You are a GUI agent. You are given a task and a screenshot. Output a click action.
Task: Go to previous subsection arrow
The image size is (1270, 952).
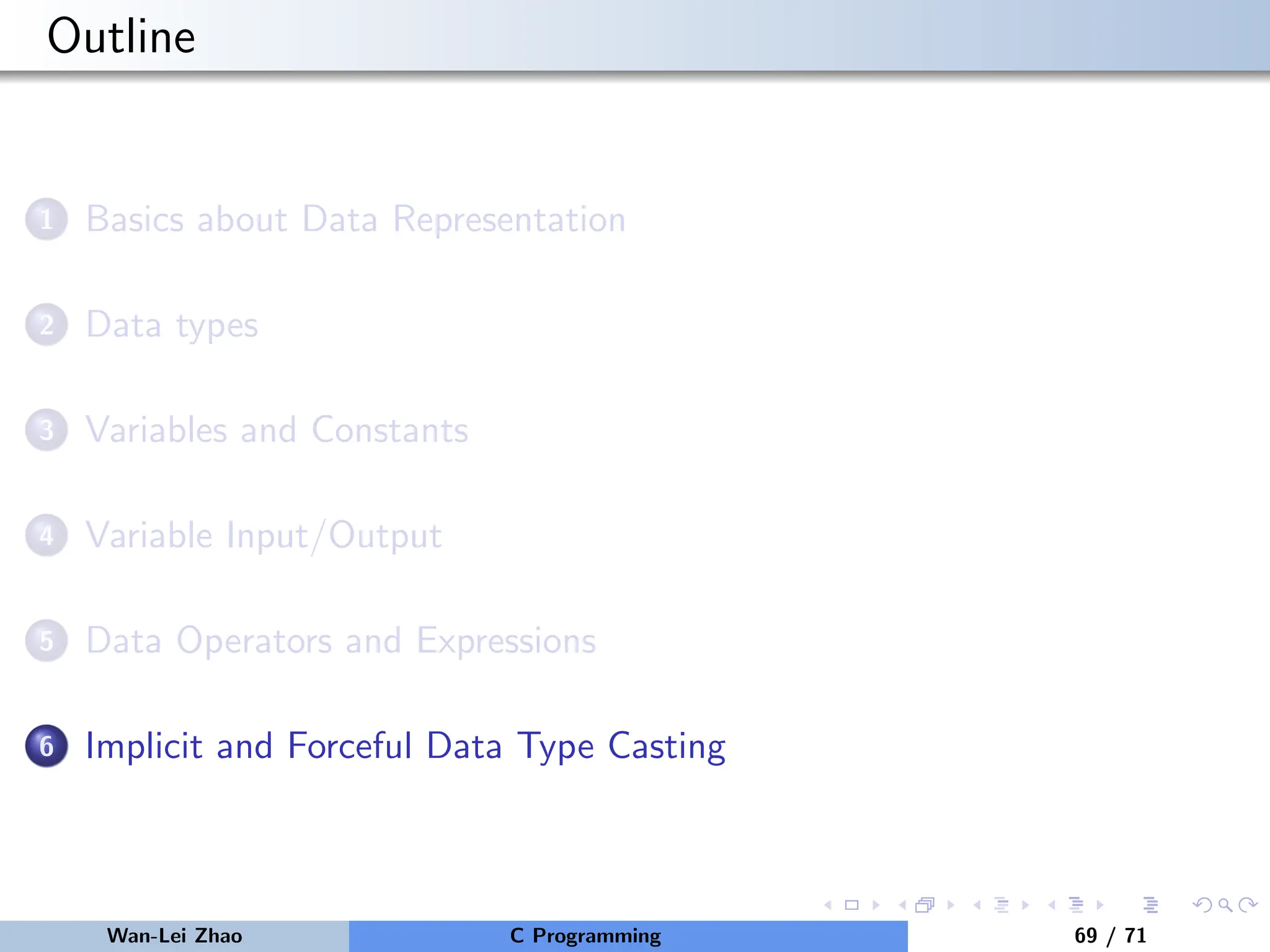[977, 905]
